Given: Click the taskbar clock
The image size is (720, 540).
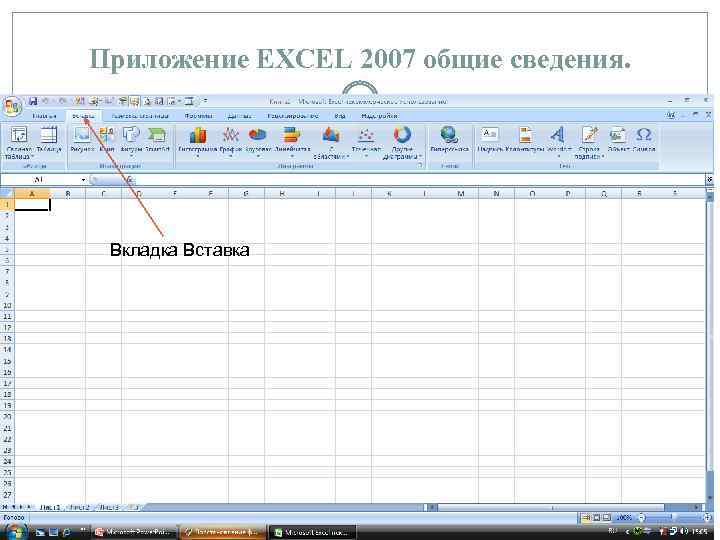Looking at the screenshot, I should point(700,531).
